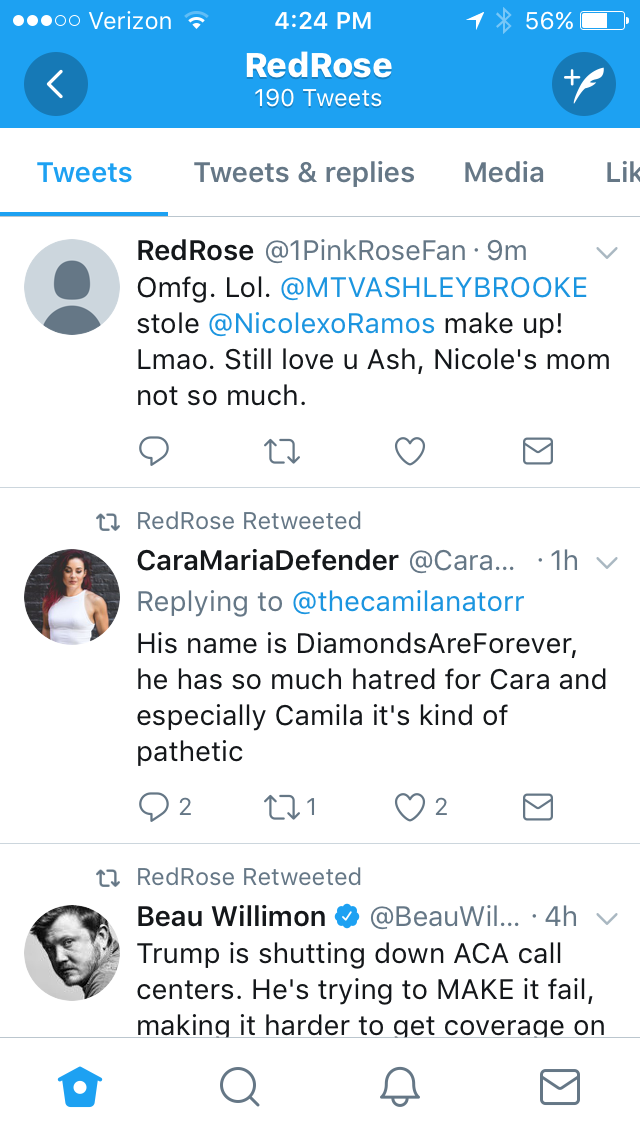Screen dimensions: 640x1136
Task: Compose a new tweet with feather icon
Action: (x=583, y=84)
